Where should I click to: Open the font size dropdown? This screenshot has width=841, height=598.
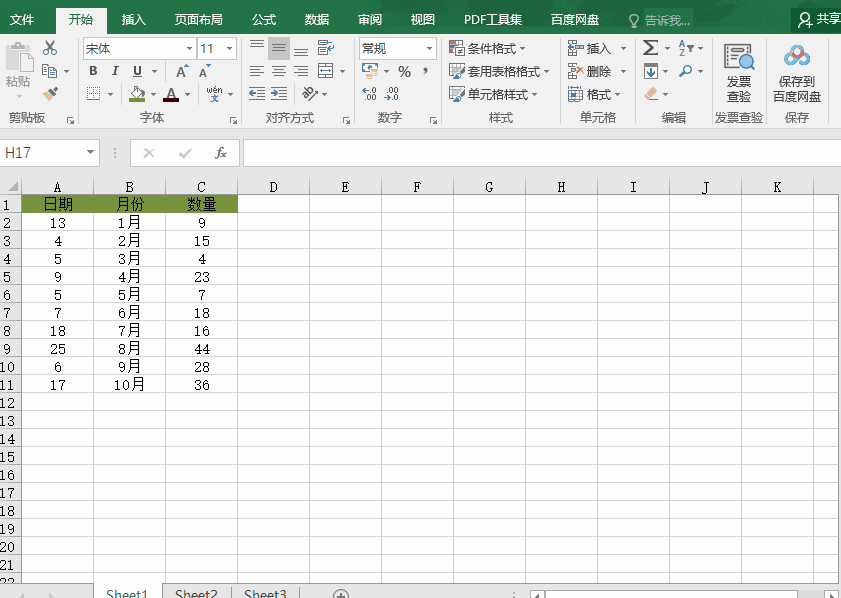[230, 48]
